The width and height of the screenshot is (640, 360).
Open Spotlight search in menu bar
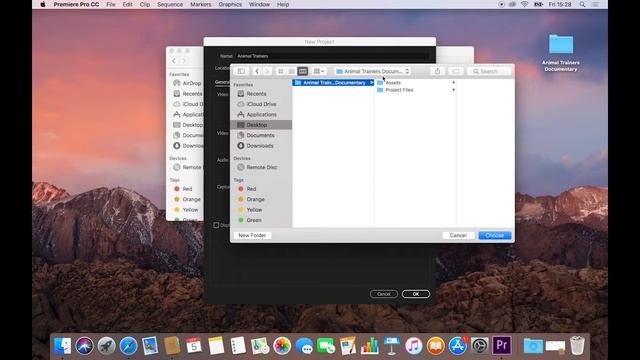582,4
